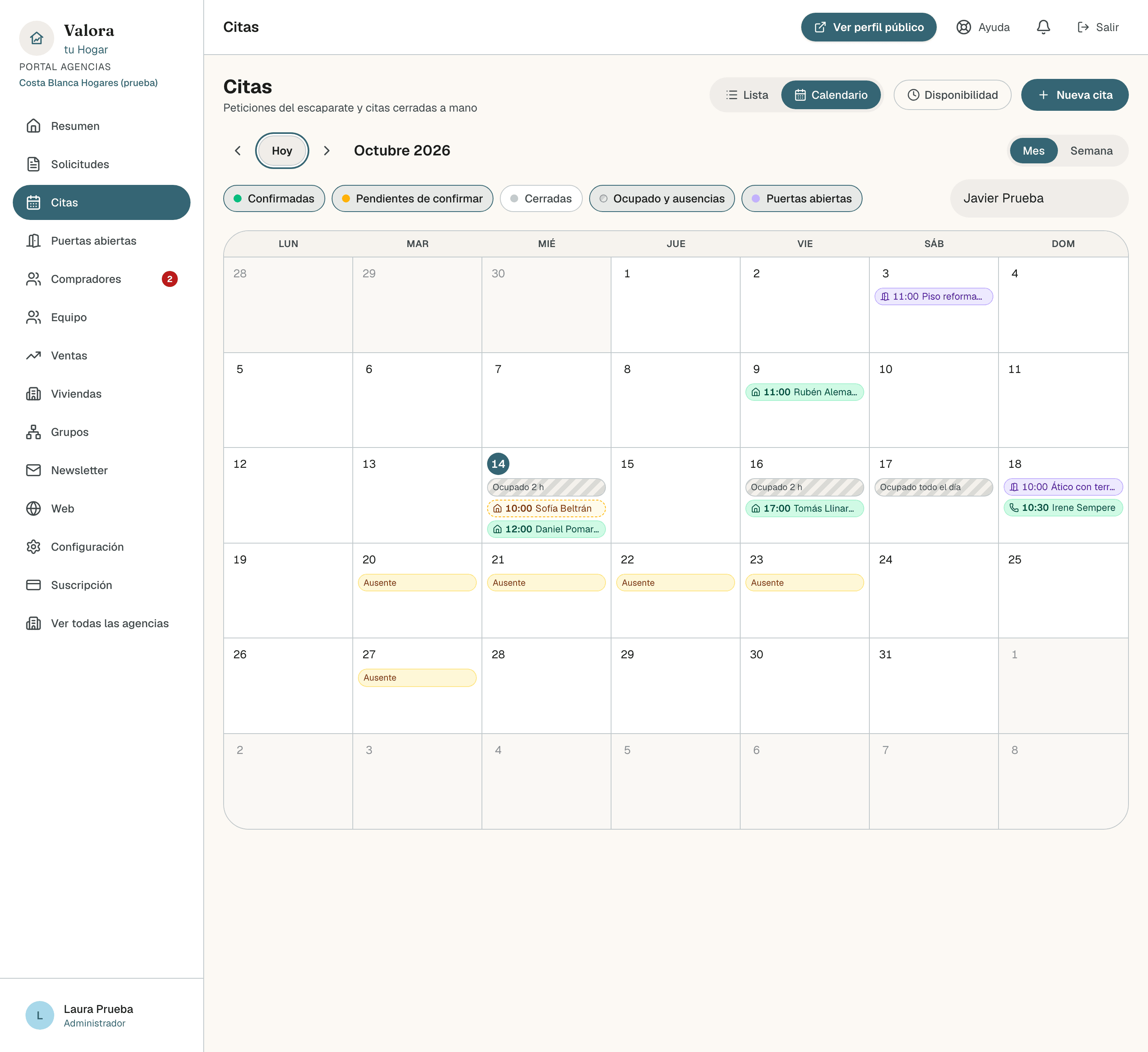This screenshot has height=1052, width=1148.
Task: Open the Javier Prueba agent dropdown
Action: point(1039,198)
